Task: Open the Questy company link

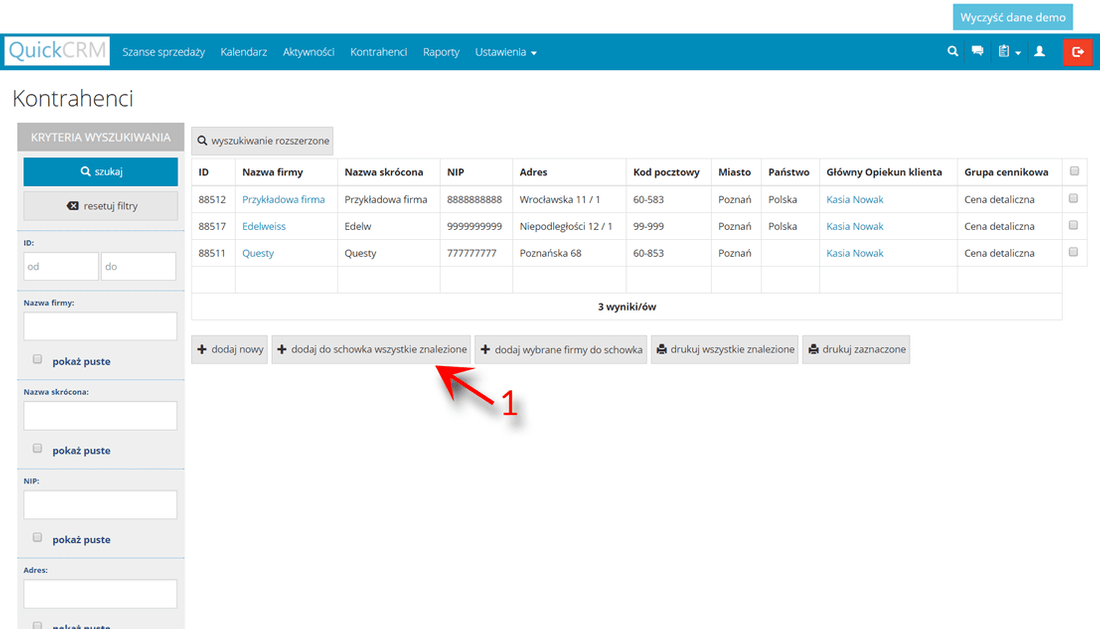Action: 258,253
